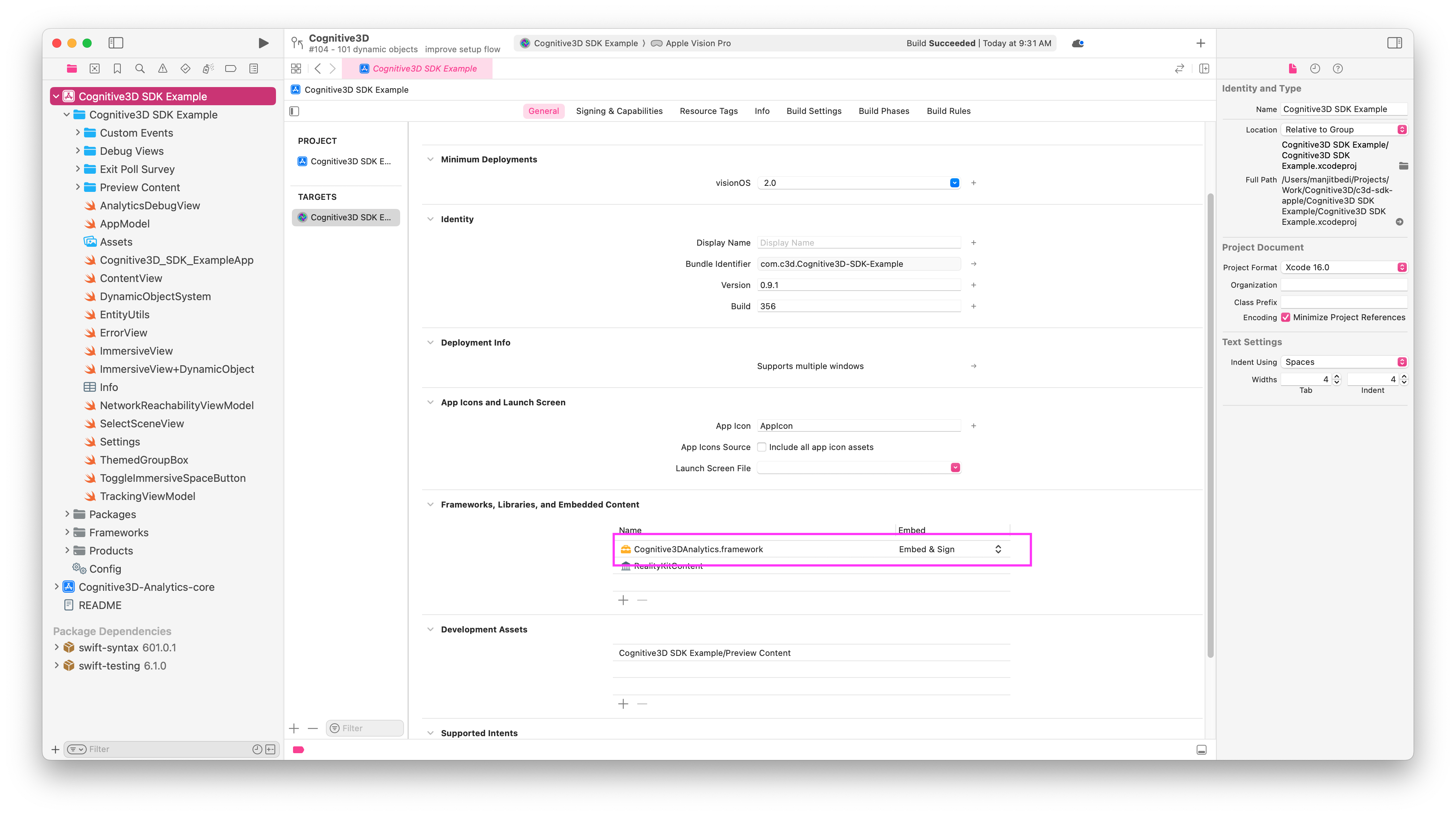Screen dimensions: 1456x816
Task: Add a new target with plus button
Action: (x=294, y=729)
